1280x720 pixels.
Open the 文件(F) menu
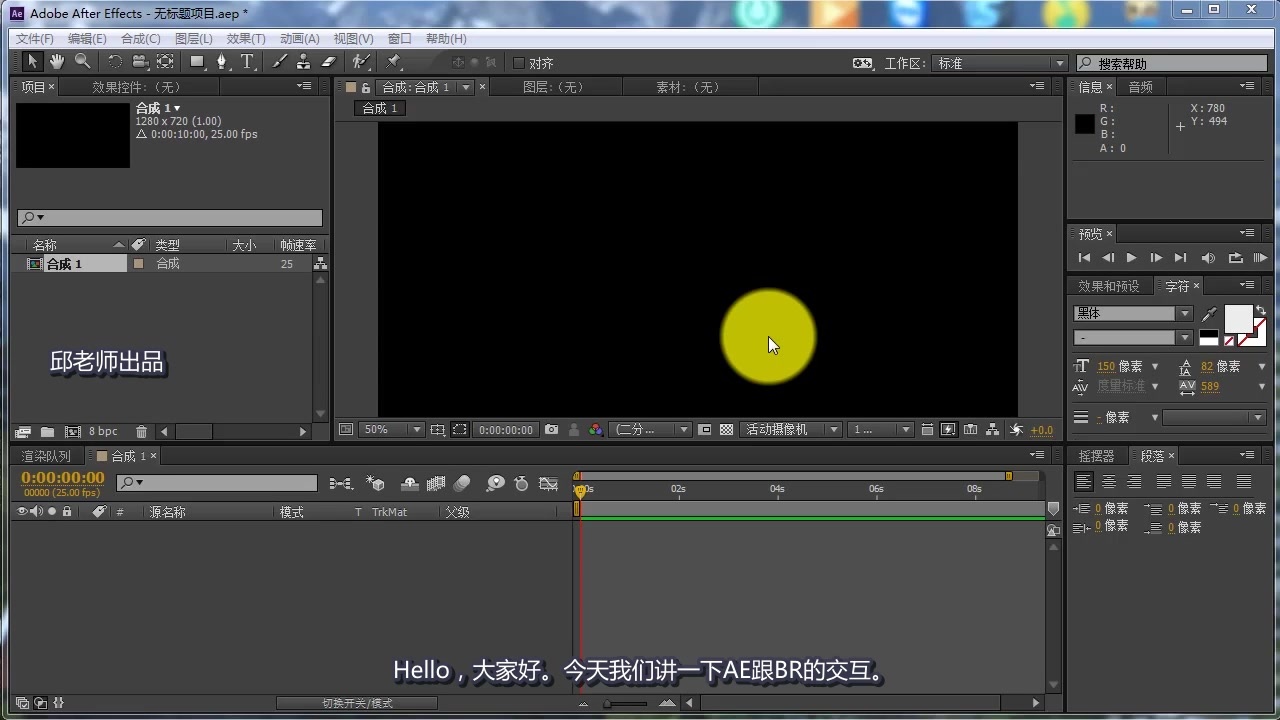click(35, 38)
